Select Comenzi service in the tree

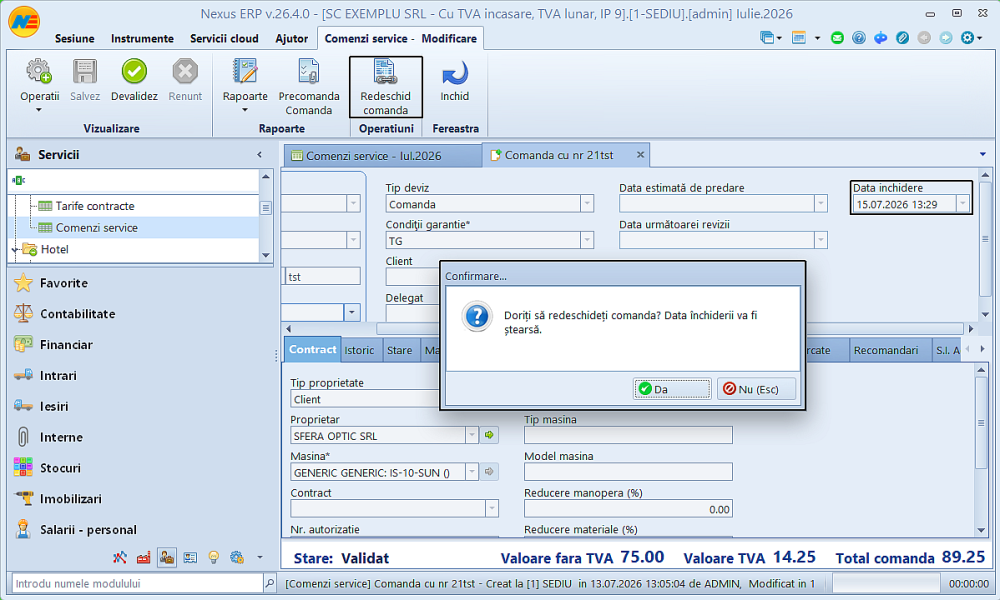coord(96,228)
